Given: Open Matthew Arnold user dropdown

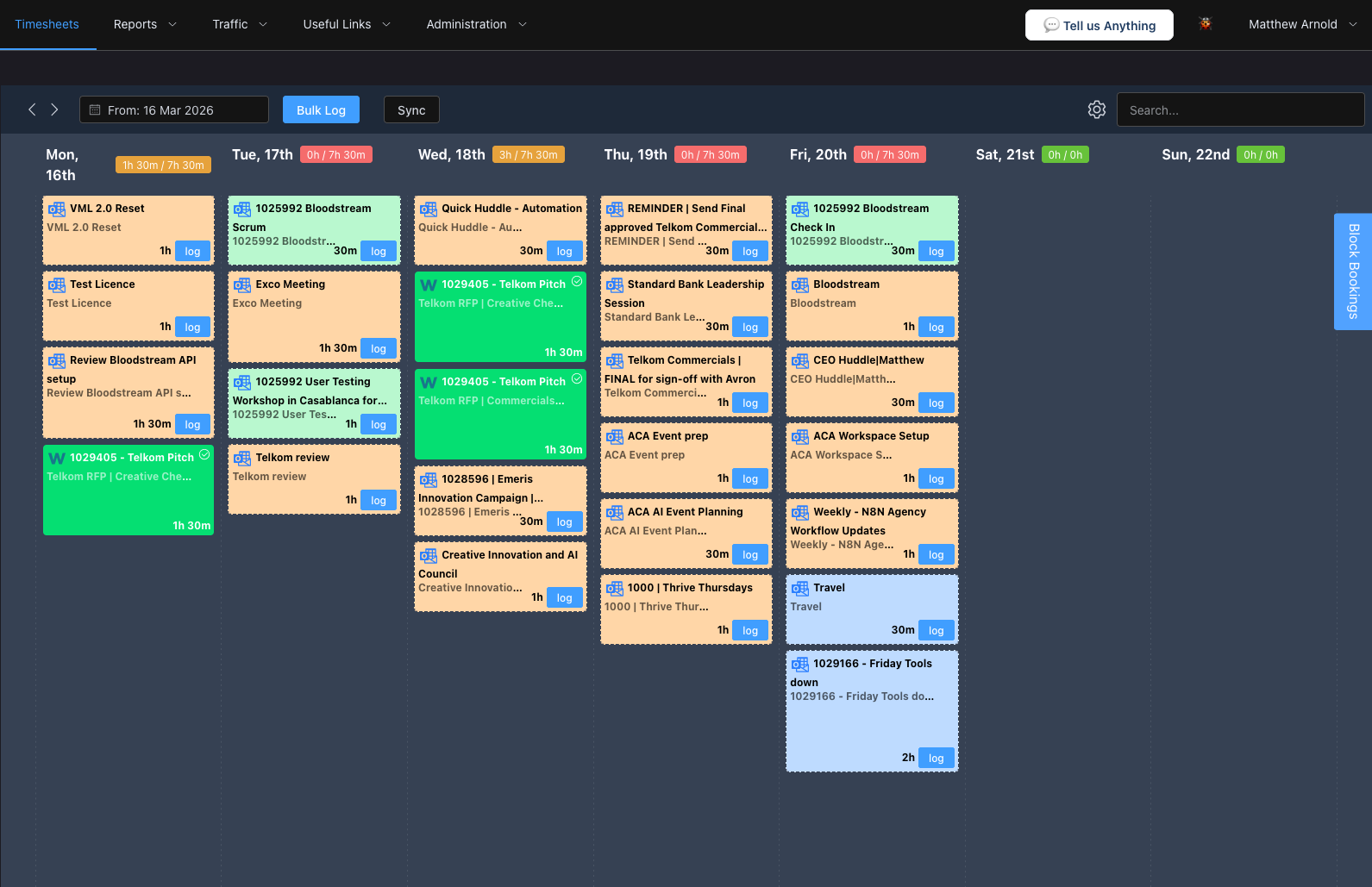Looking at the screenshot, I should pos(1302,24).
